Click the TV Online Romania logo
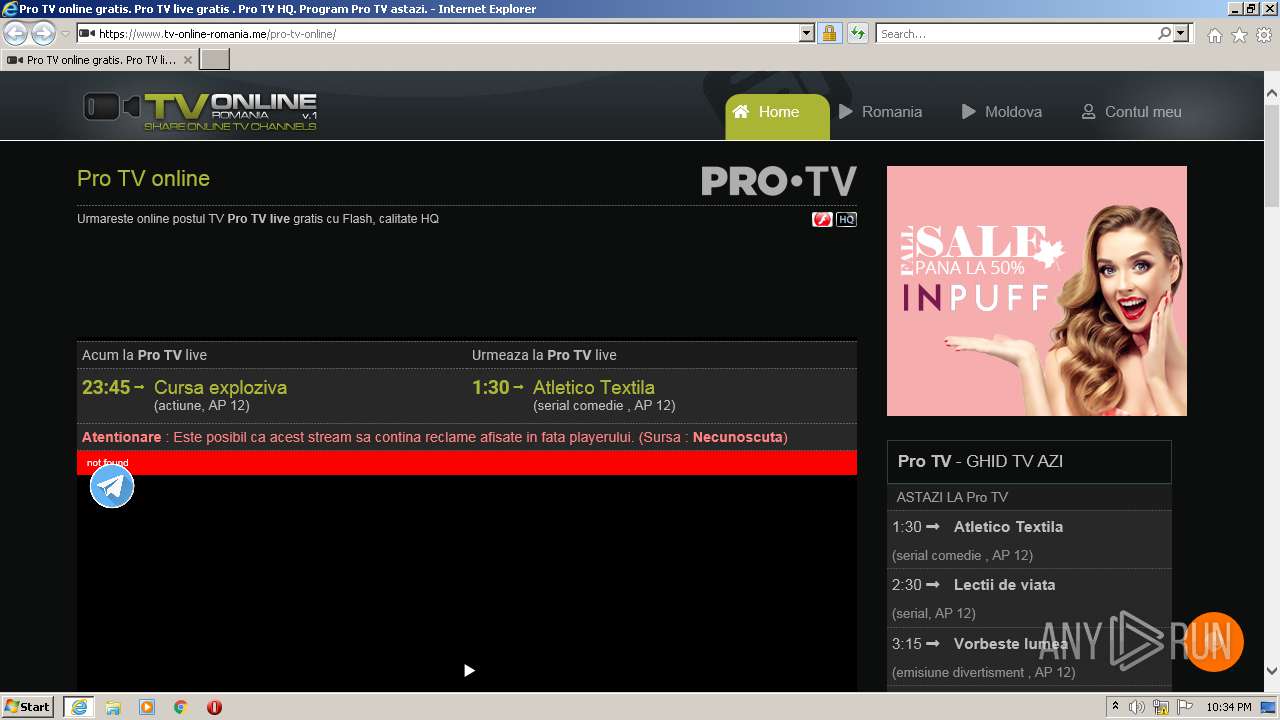 [x=200, y=111]
